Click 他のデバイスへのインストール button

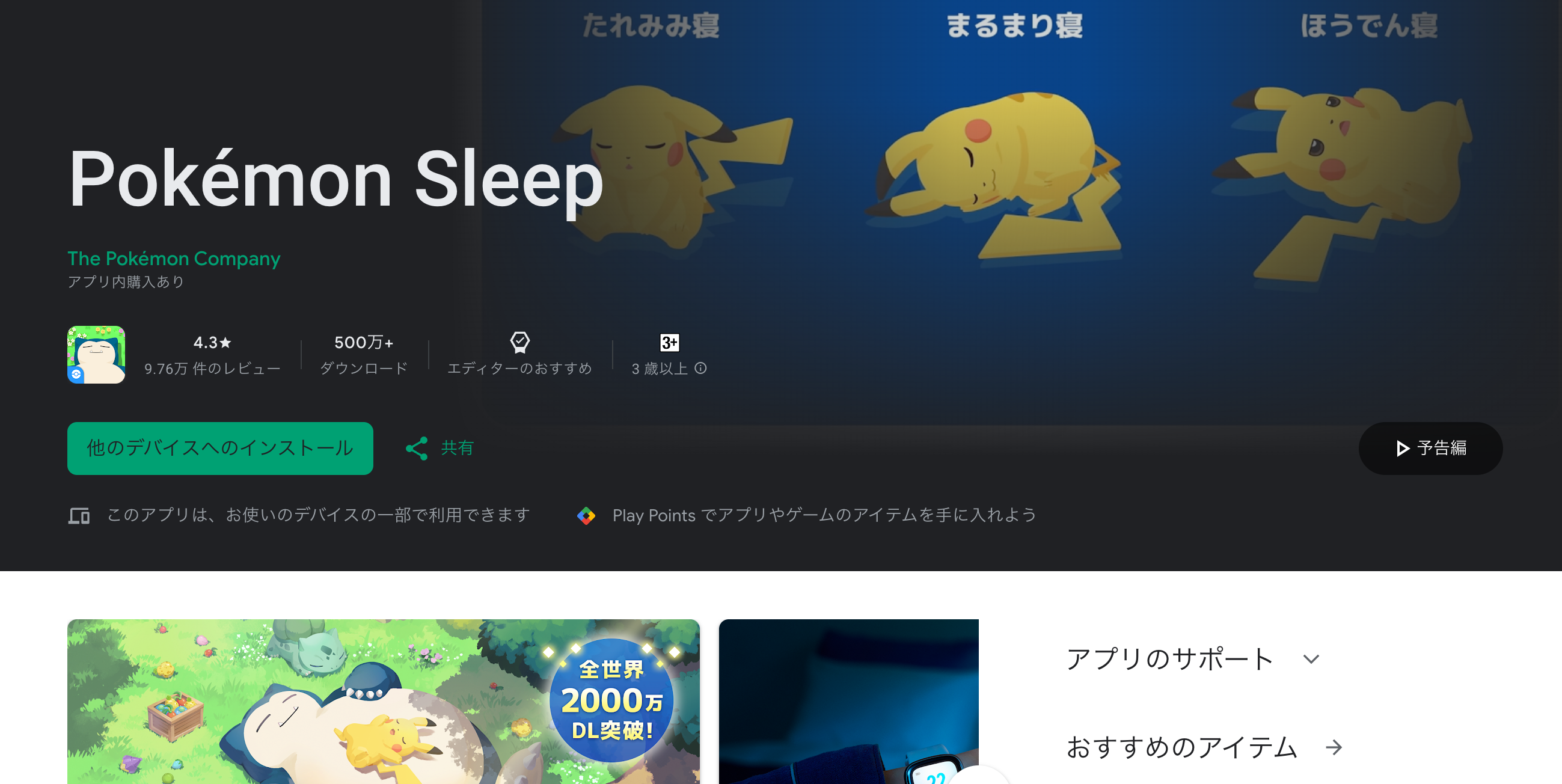click(220, 448)
